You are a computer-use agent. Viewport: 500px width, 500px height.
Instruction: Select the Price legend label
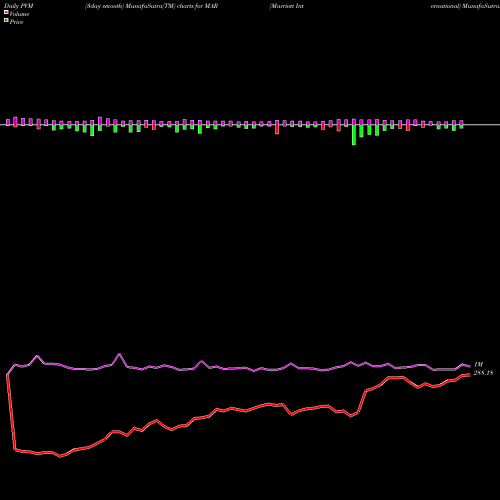pyautogui.click(x=16, y=22)
